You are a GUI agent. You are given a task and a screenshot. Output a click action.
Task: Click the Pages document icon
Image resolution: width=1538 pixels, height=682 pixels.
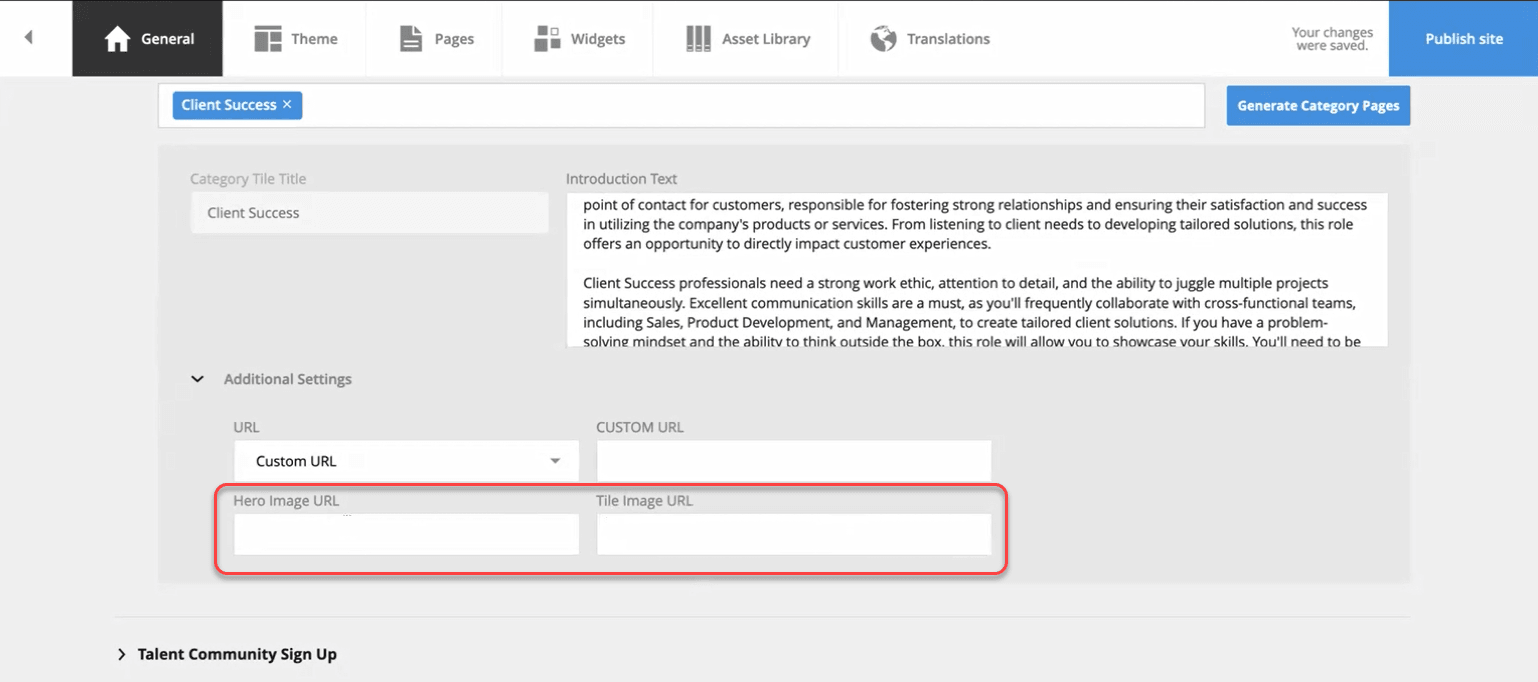(x=411, y=39)
